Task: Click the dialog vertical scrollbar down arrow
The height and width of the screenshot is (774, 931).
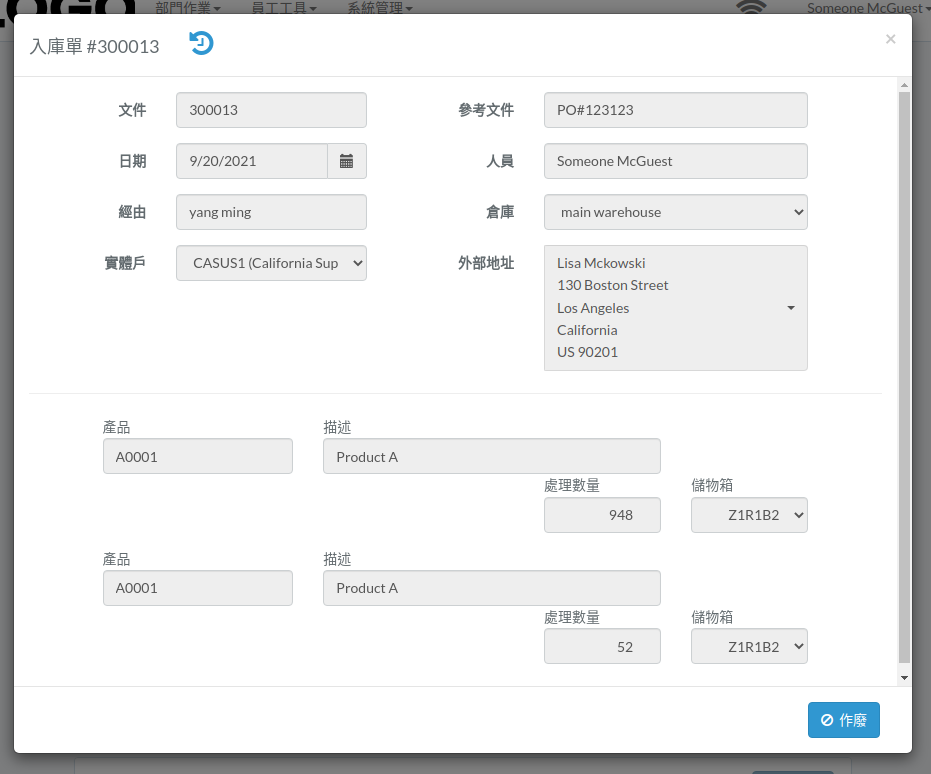Action: (x=904, y=678)
